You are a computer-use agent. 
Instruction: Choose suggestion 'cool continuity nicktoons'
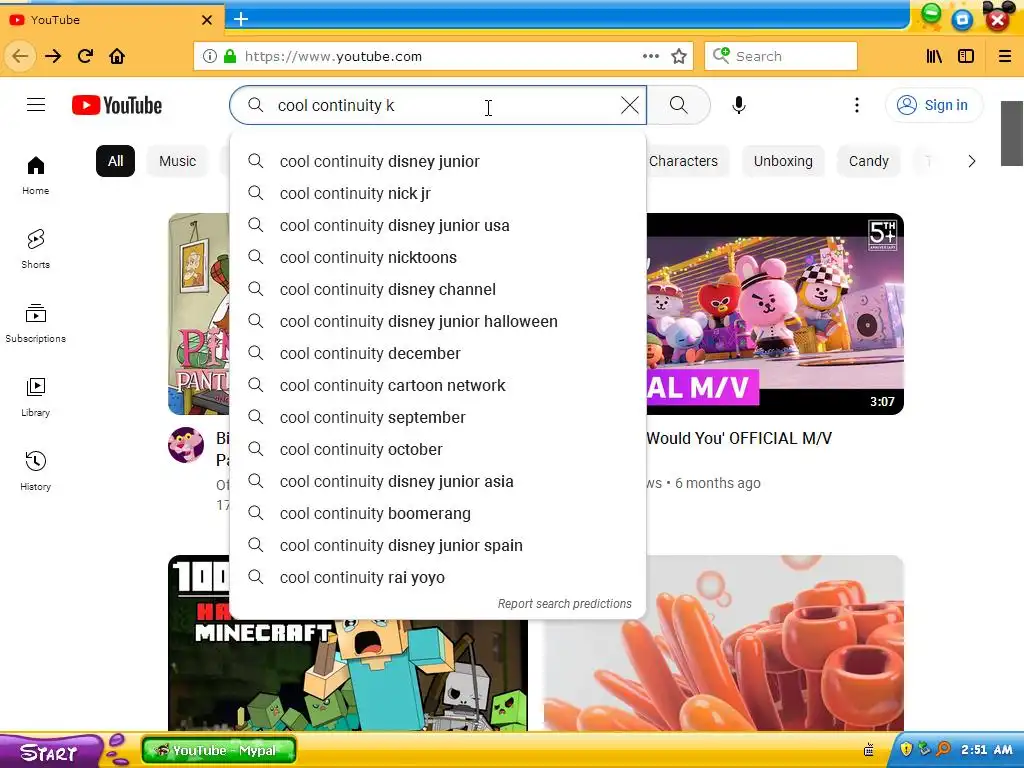click(x=438, y=257)
